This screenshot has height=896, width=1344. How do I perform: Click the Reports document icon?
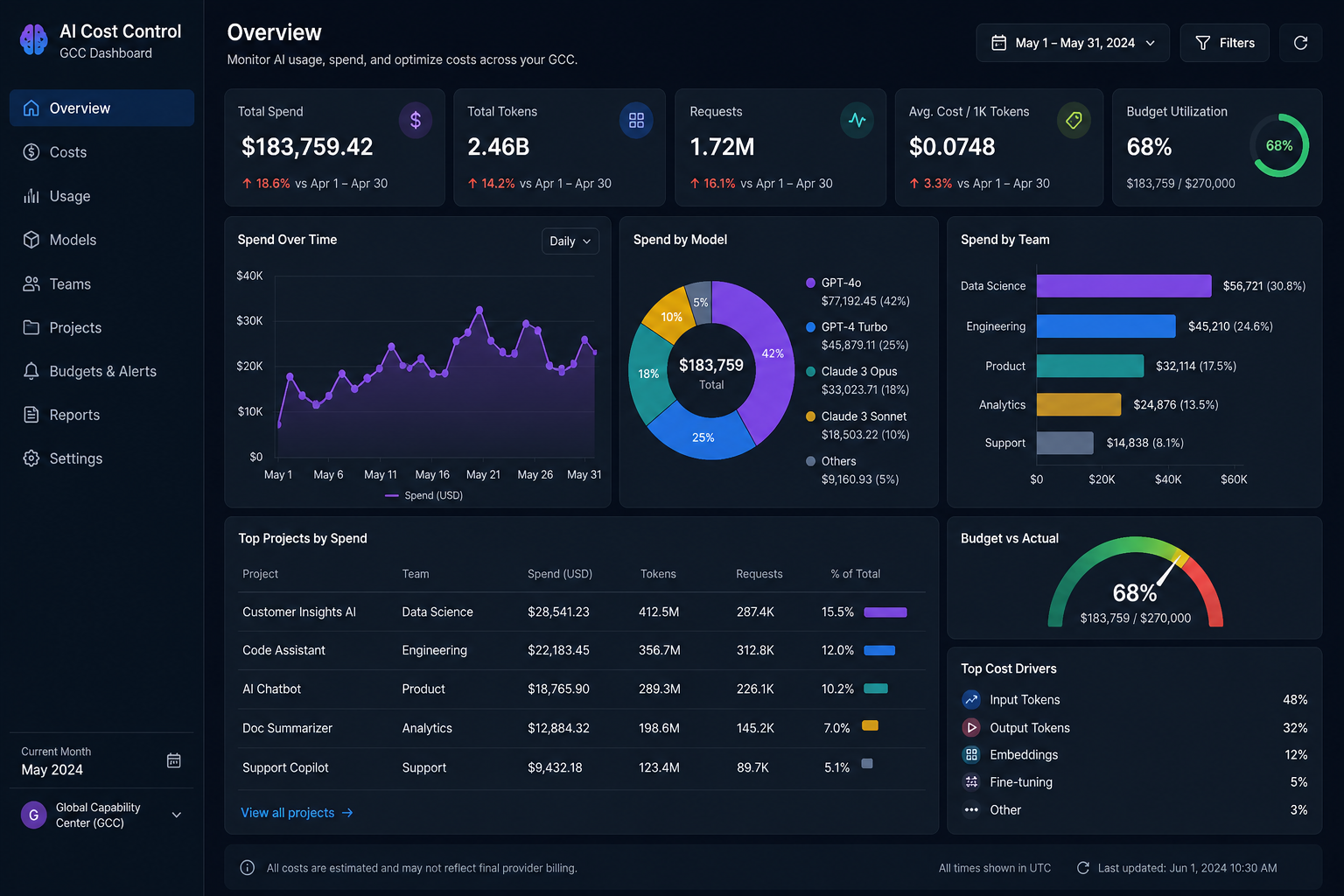click(31, 415)
